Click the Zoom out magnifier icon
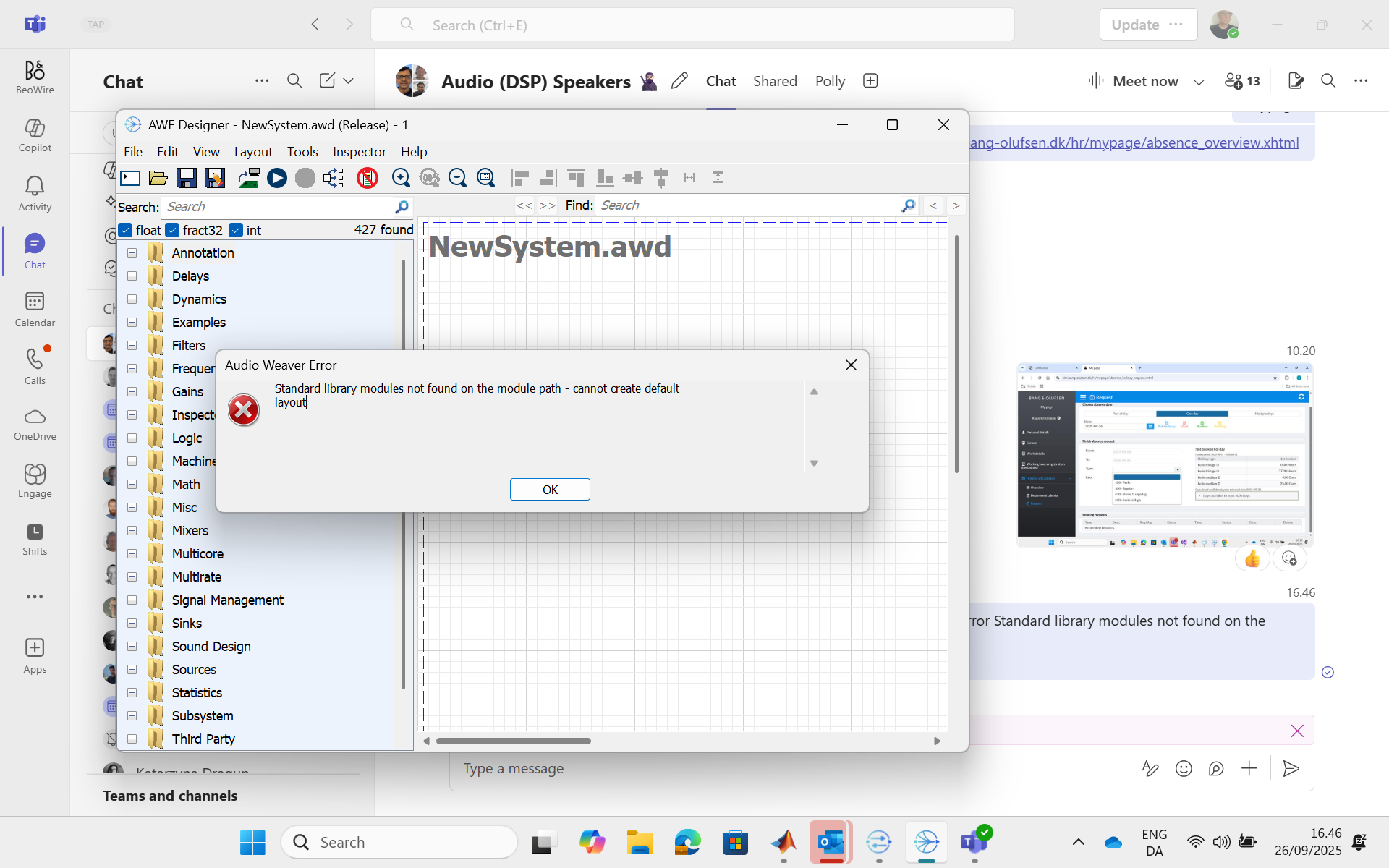This screenshot has width=1389, height=868. tap(457, 178)
